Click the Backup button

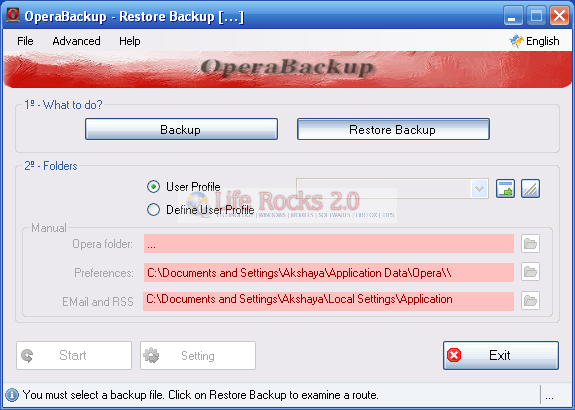(x=181, y=129)
